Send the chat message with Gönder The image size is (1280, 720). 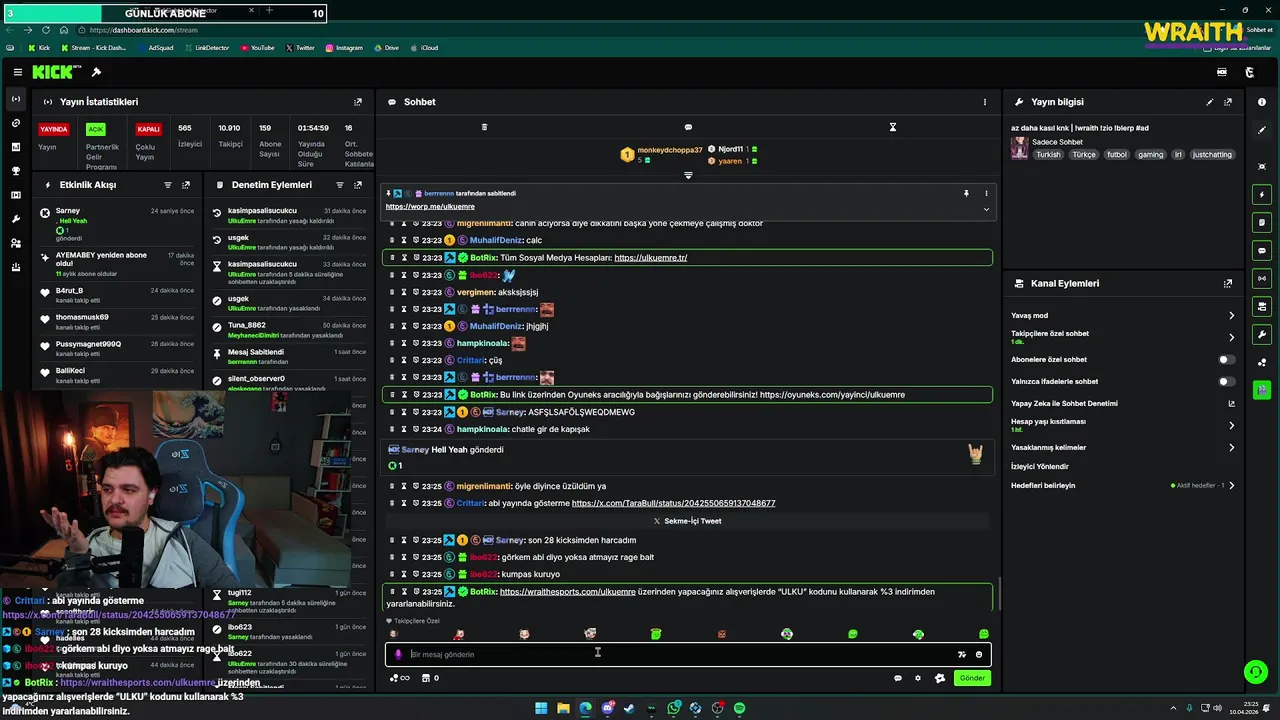[x=972, y=678]
